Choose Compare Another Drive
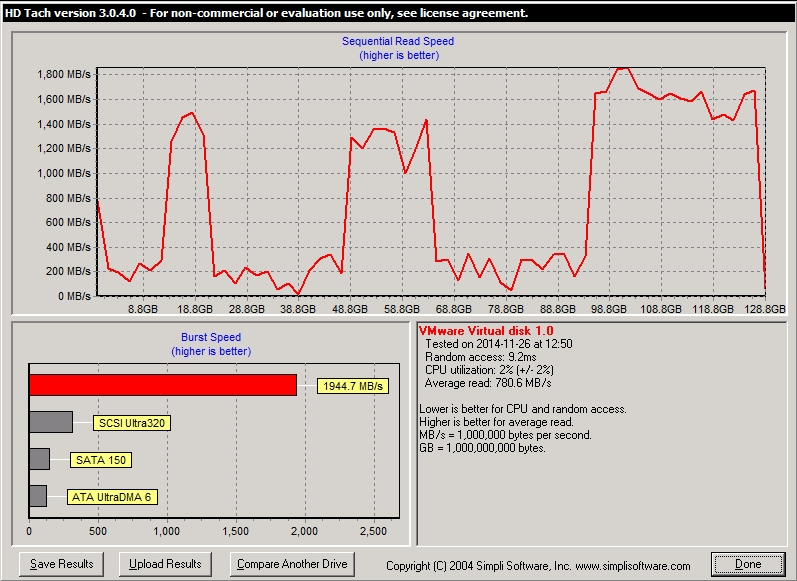The height and width of the screenshot is (581, 797). coord(292,564)
